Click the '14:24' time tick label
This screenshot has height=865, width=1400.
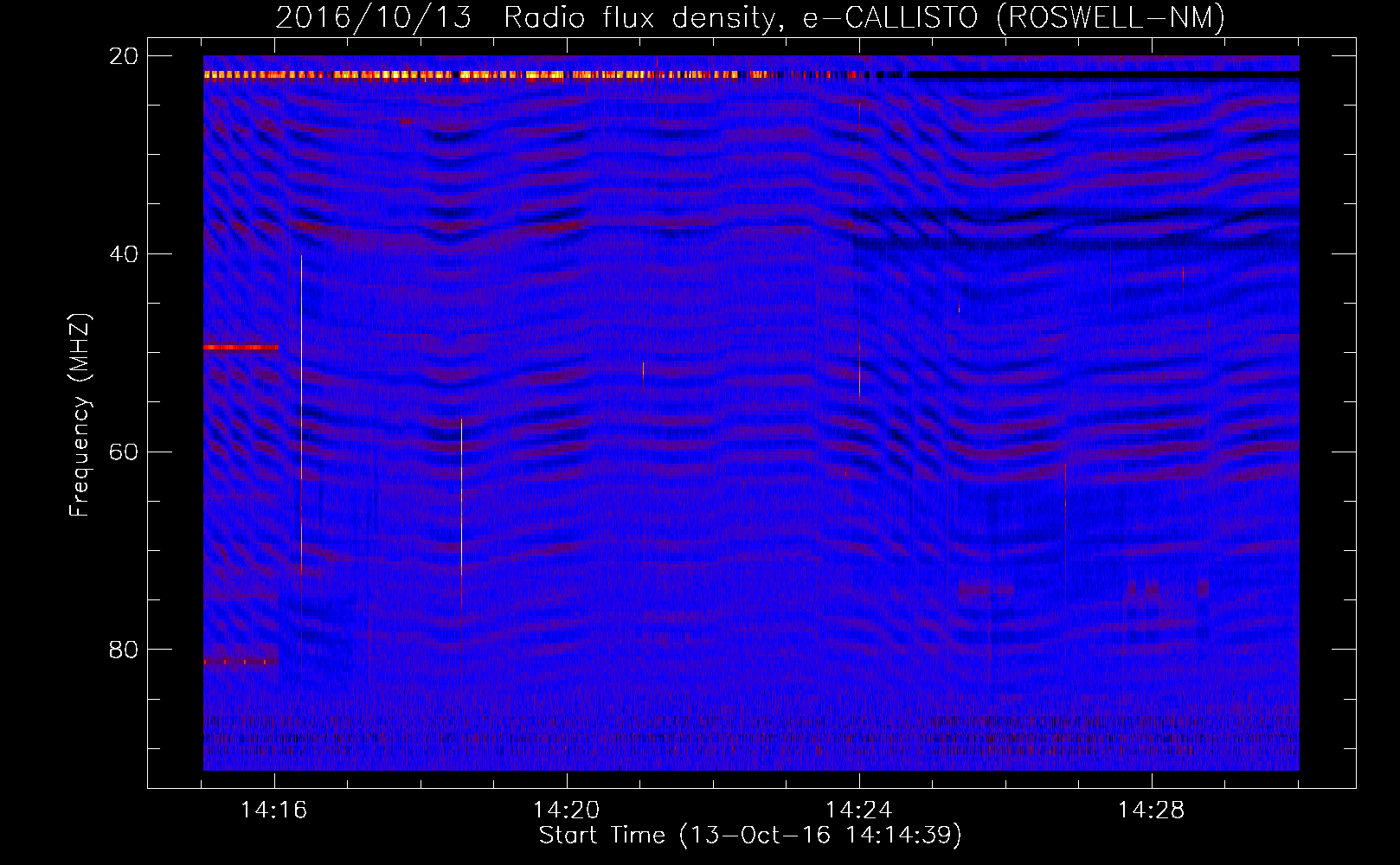tap(859, 810)
